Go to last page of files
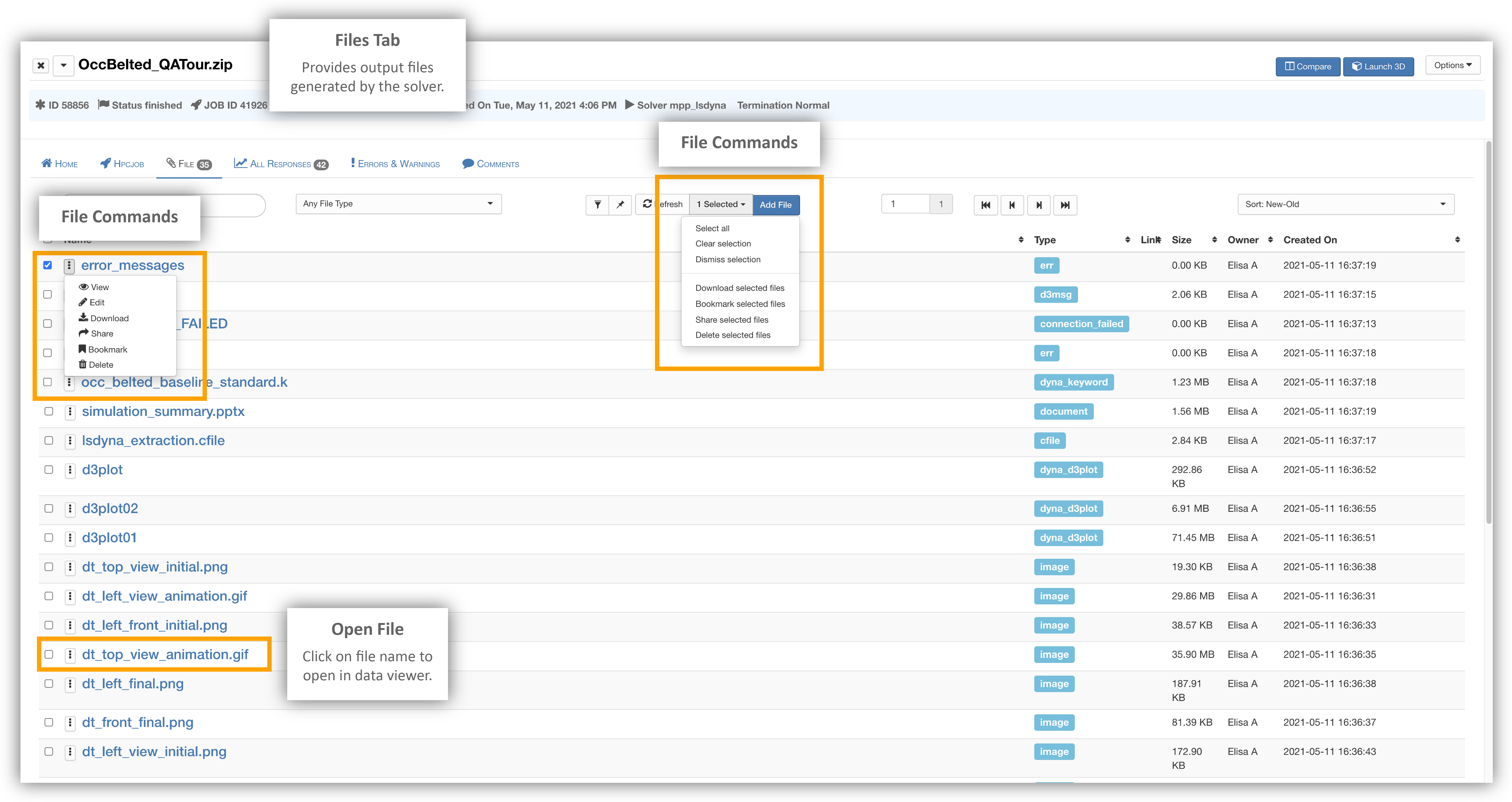Viewport: 1512px width, 802px height. point(1065,205)
